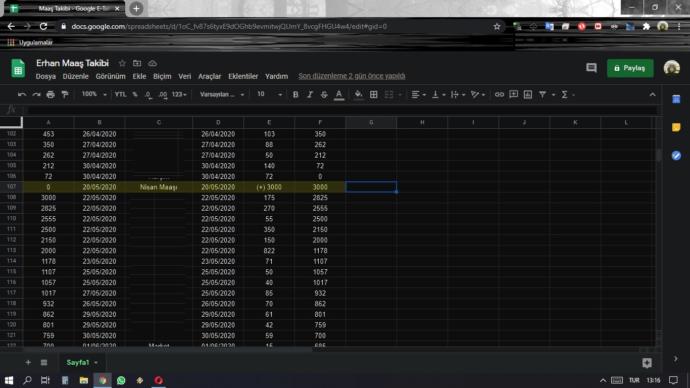Check cloud save status icon
The image size is (690, 388).
[152, 63]
